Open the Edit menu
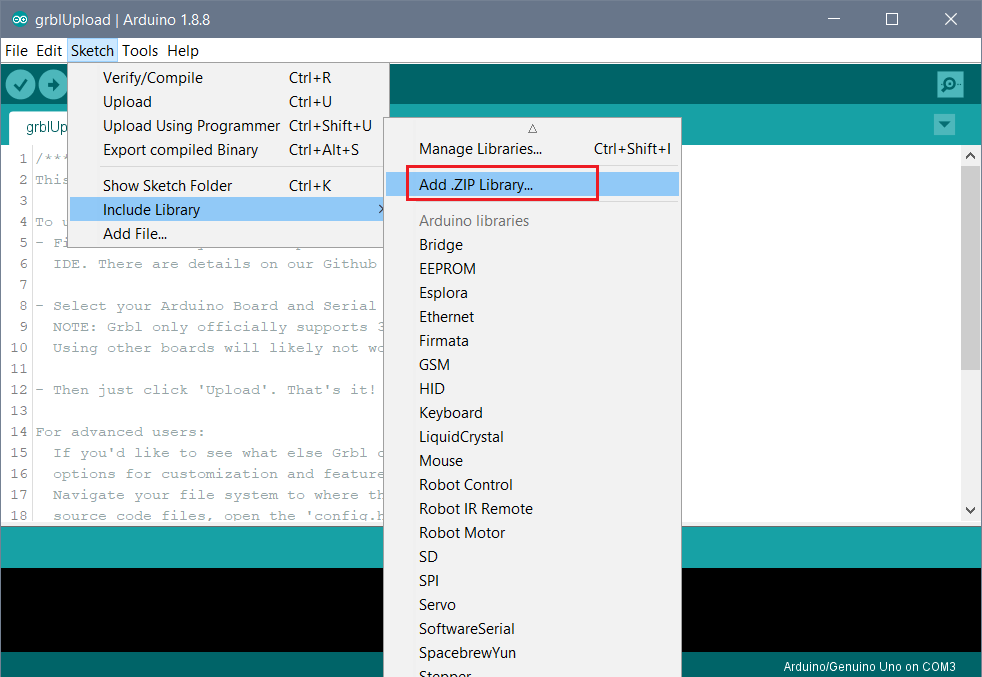The image size is (982, 677). coord(49,51)
